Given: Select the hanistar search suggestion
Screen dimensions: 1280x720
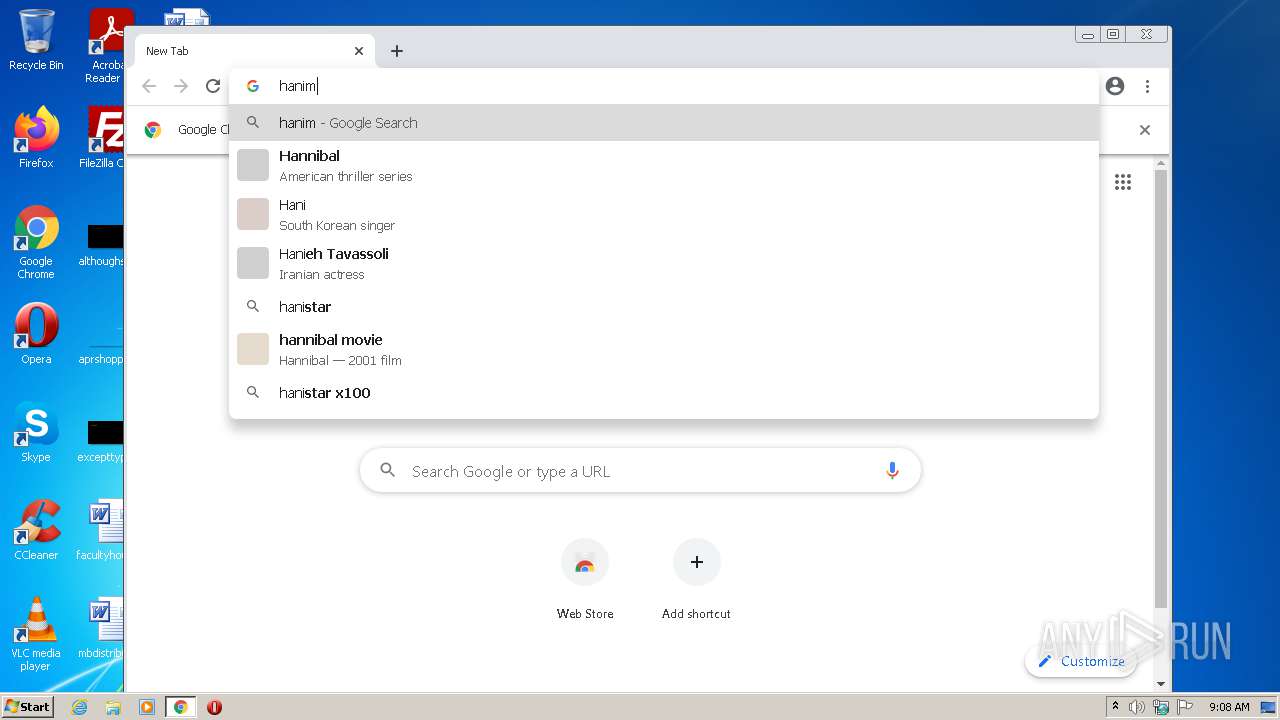Looking at the screenshot, I should [664, 307].
